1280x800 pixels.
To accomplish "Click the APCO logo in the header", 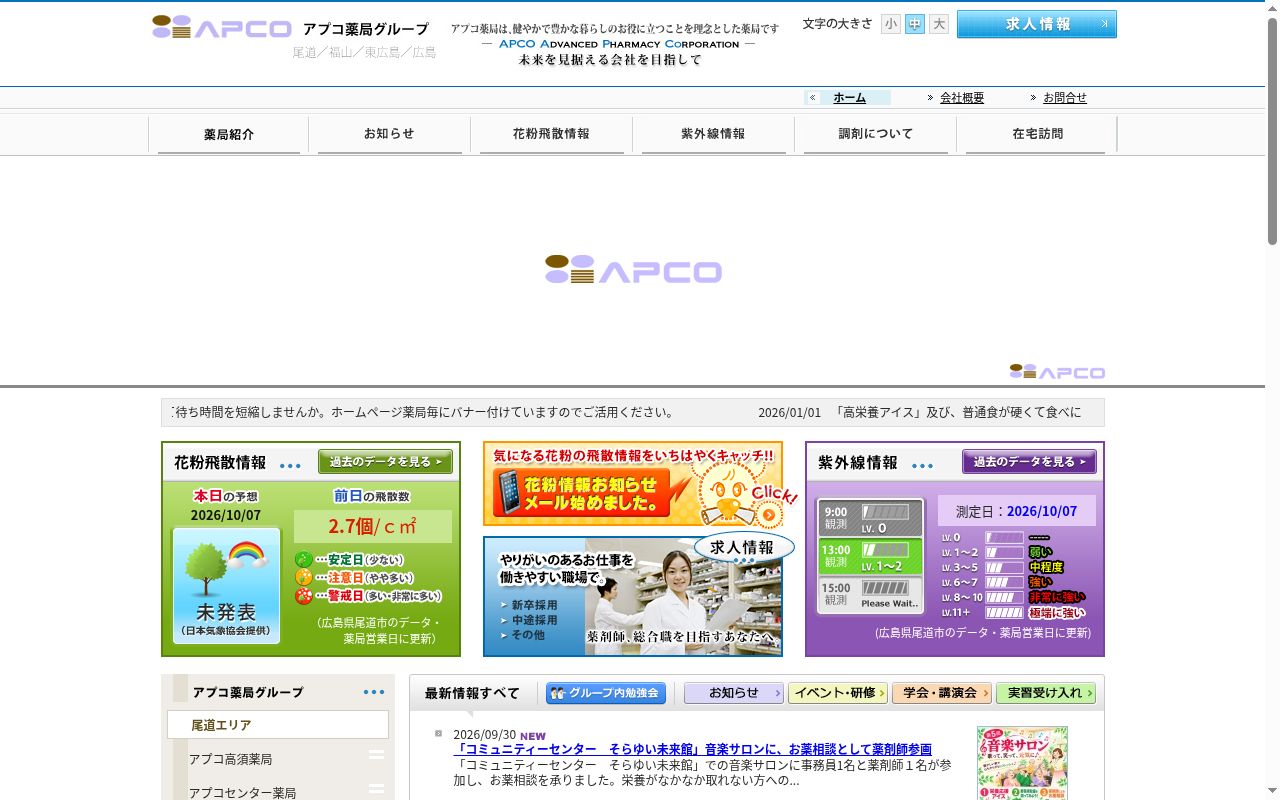I will click(222, 27).
